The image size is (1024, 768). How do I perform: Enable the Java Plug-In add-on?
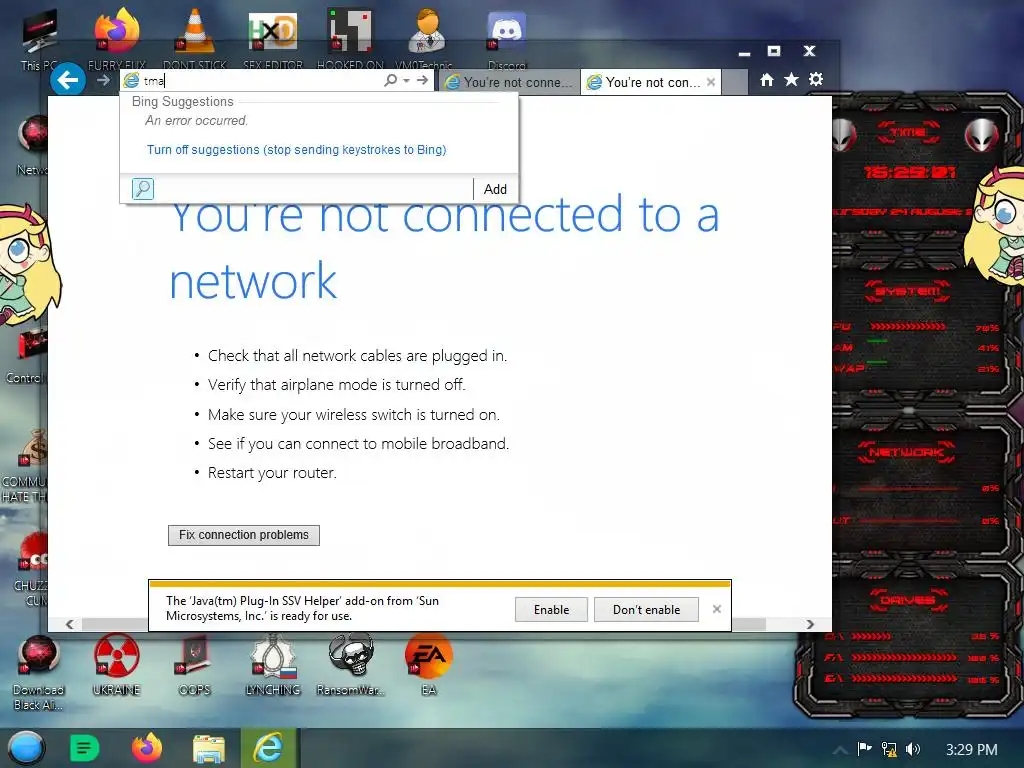click(551, 609)
